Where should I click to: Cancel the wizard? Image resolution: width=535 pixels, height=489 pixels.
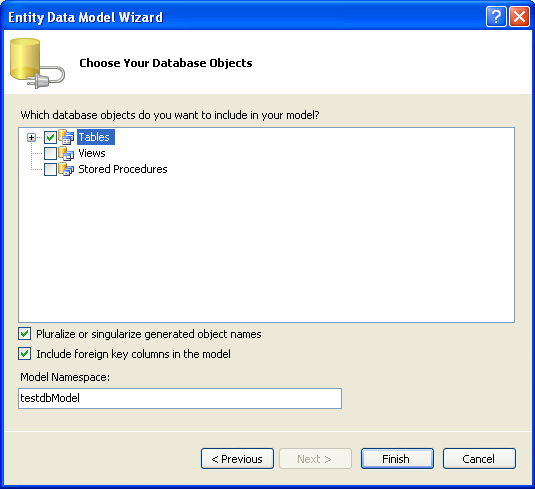[479, 459]
